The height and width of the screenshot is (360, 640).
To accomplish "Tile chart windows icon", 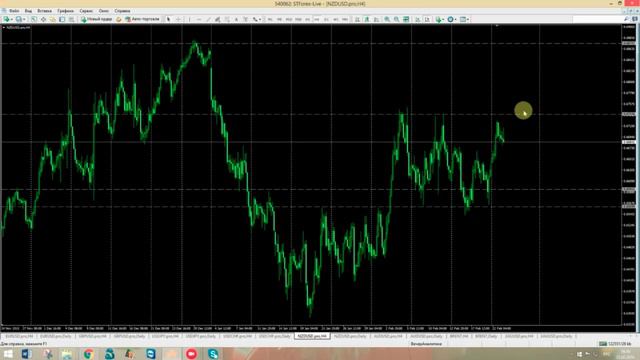I will point(406,19).
